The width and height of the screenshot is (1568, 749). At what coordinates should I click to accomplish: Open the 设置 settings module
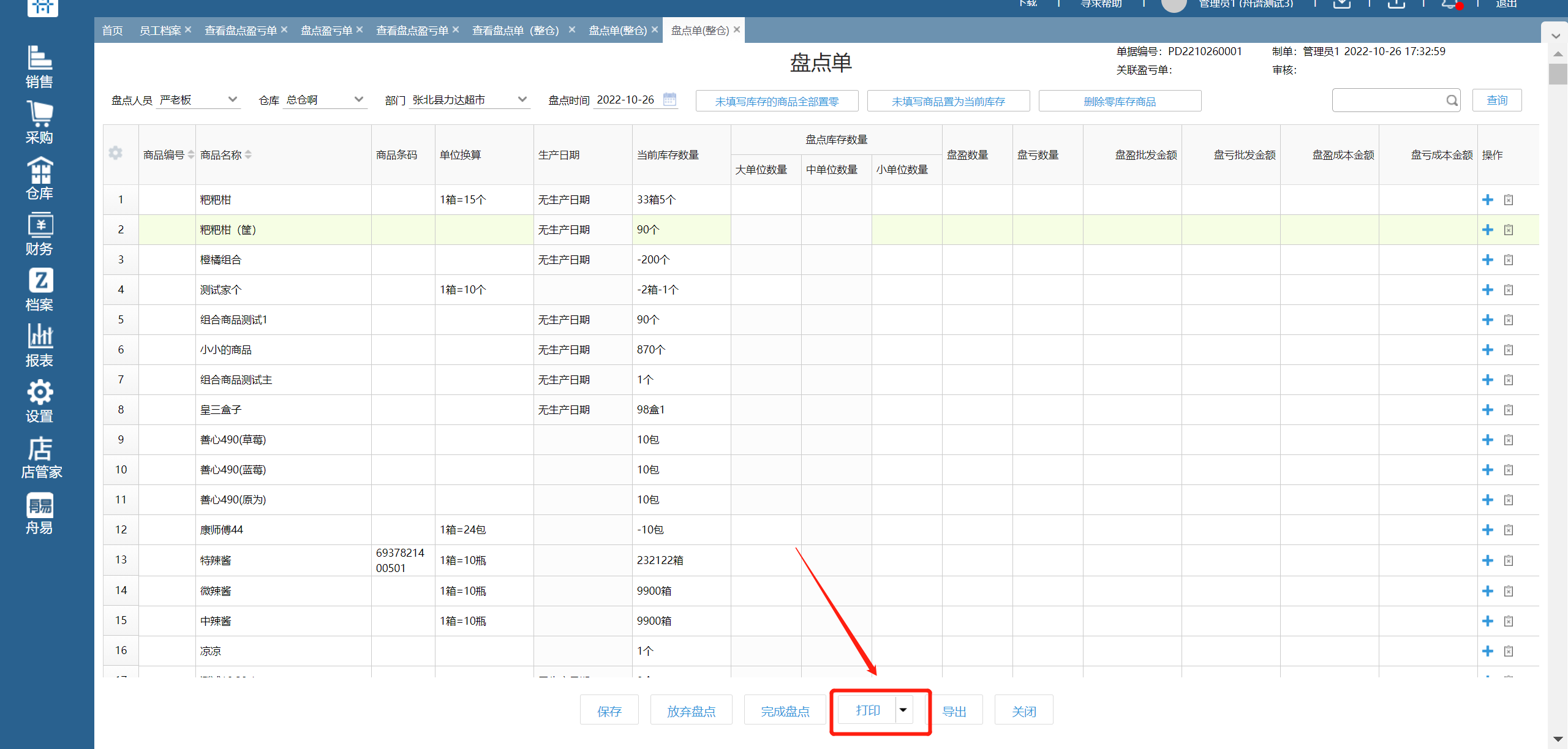[39, 402]
